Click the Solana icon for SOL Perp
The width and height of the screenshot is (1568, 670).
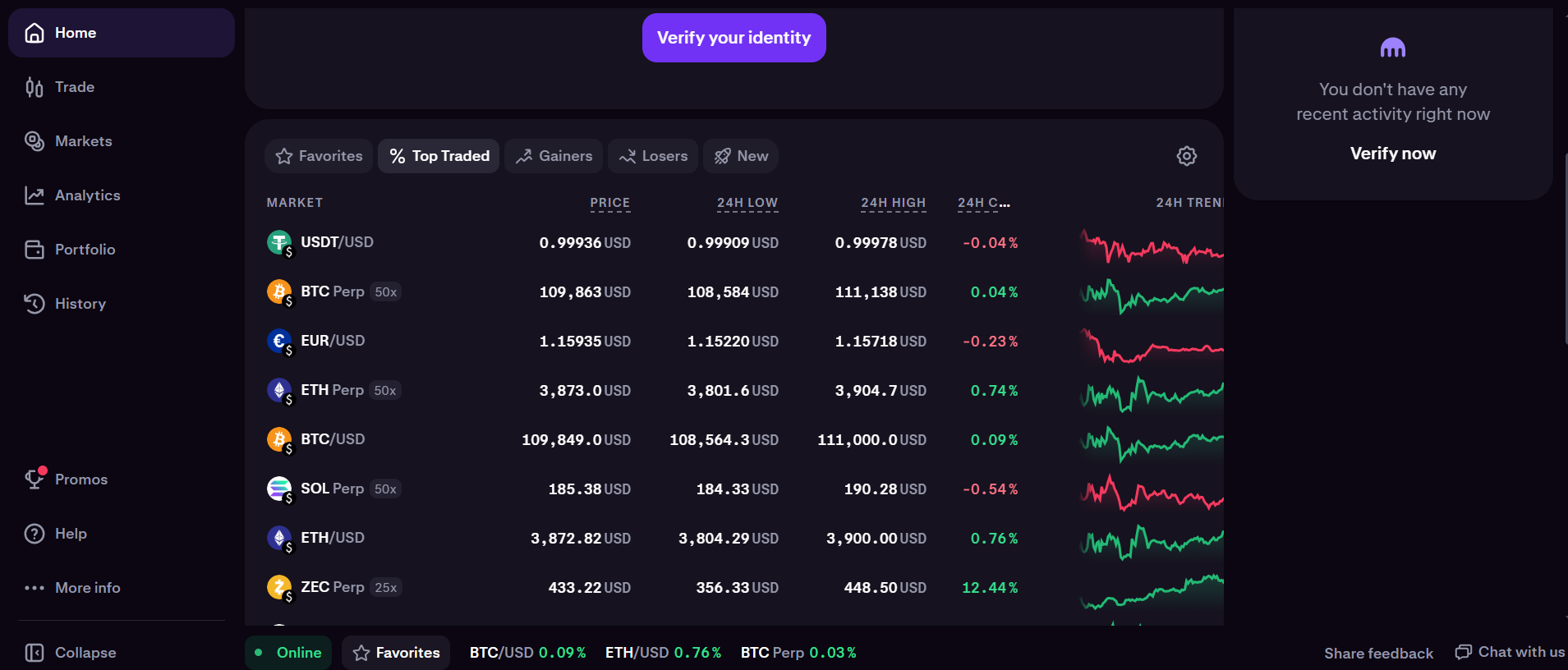pyautogui.click(x=278, y=489)
